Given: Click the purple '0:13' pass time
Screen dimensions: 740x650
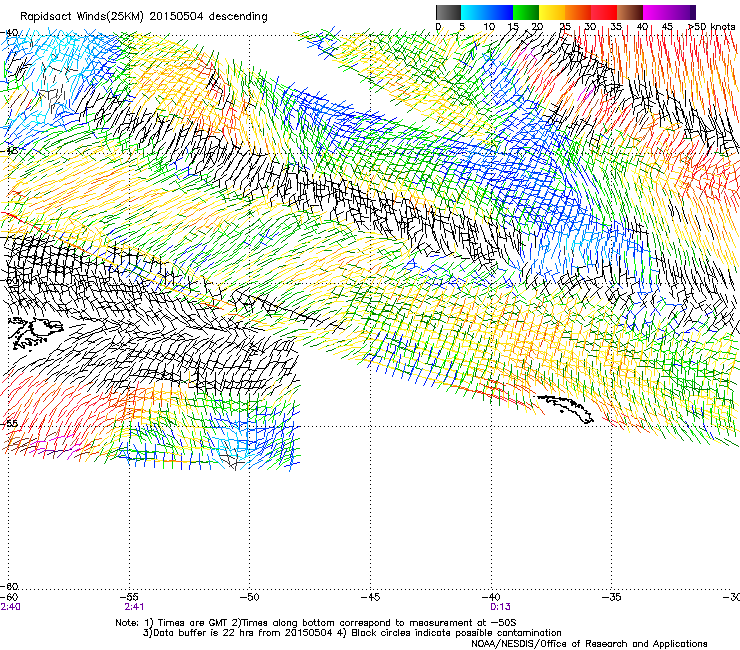Looking at the screenshot, I should point(500,607).
